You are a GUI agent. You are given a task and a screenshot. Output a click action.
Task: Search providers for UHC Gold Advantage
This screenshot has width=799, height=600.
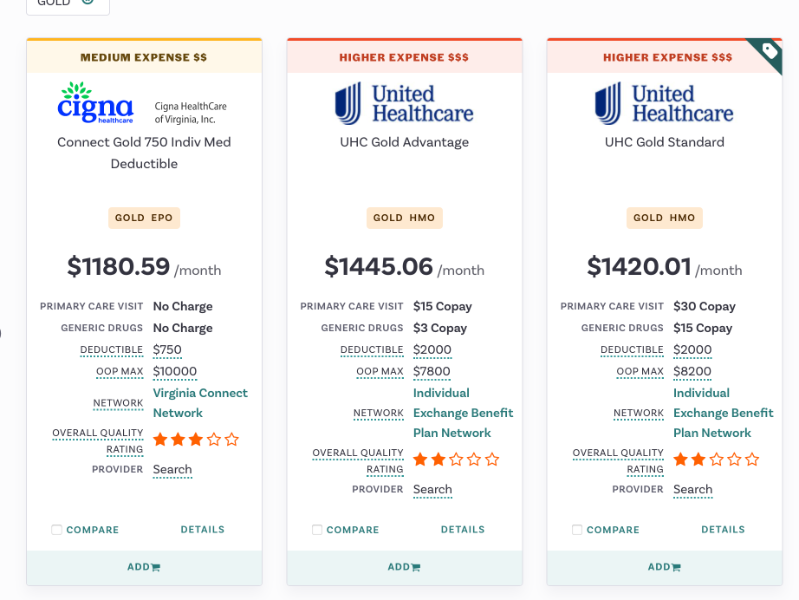click(x=432, y=490)
